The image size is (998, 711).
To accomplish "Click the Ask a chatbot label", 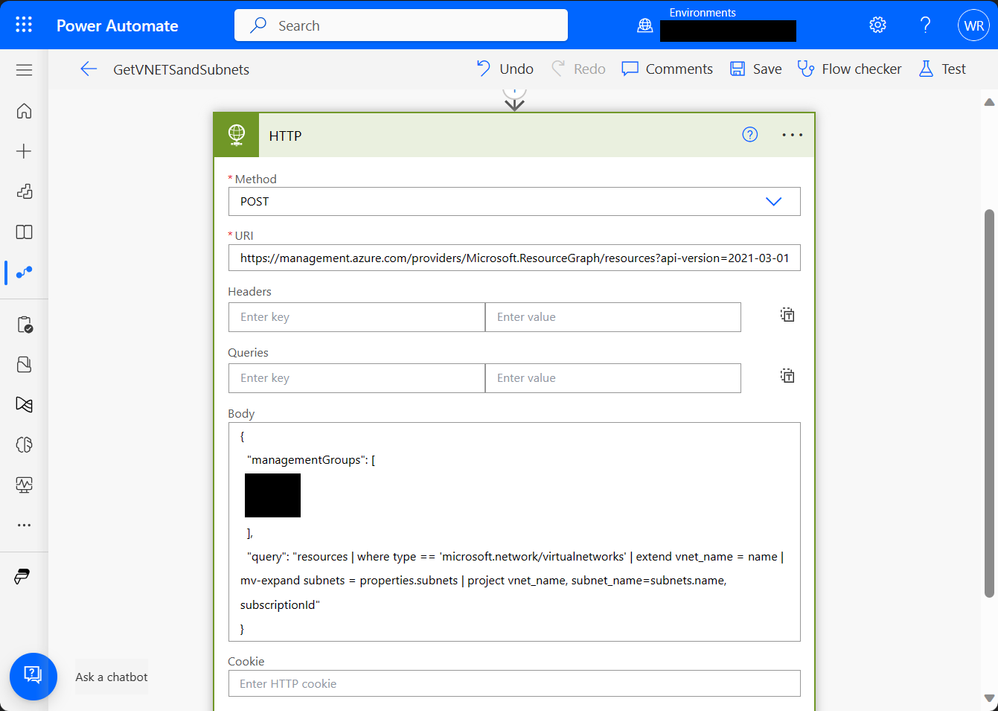I will click(111, 677).
